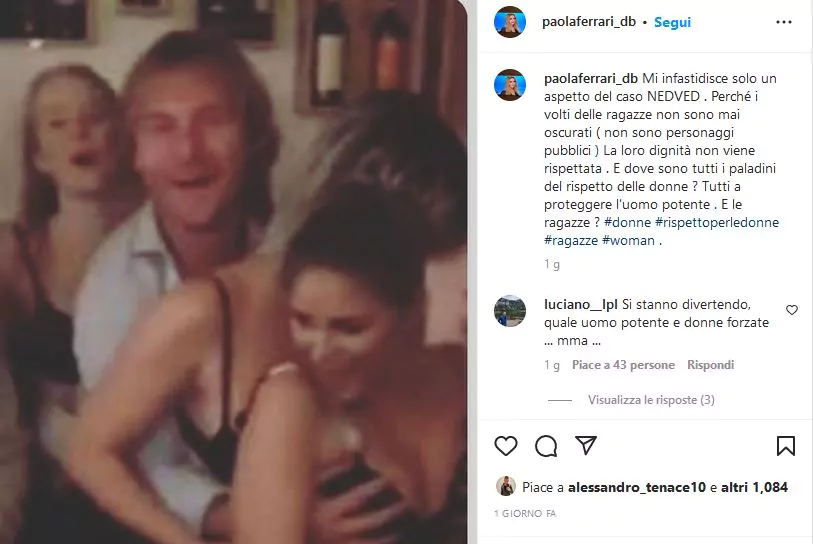Open the 'Piace a 43 persone' likes list
Screen dimensions: 813x544
(x=623, y=365)
